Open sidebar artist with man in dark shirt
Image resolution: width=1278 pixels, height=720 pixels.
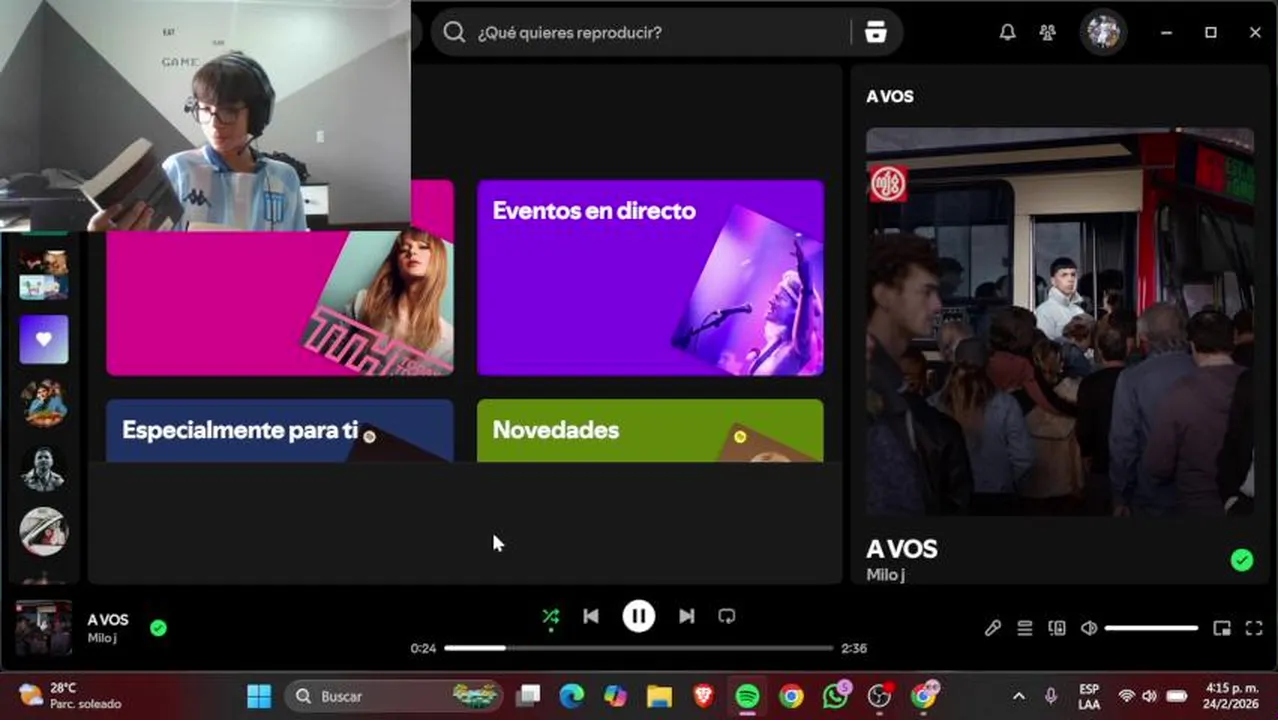[44, 468]
